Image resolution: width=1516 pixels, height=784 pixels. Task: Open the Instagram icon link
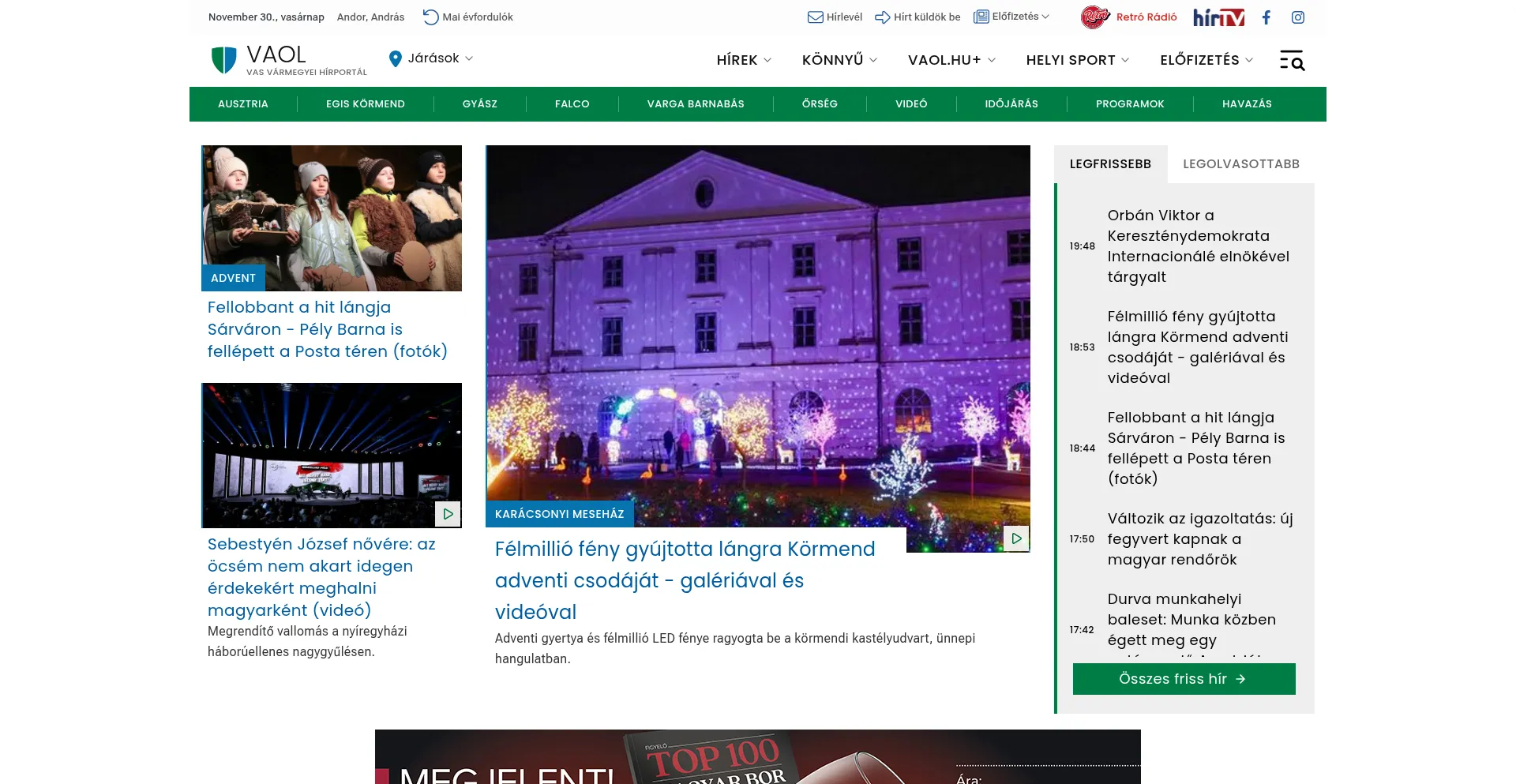(x=1297, y=17)
